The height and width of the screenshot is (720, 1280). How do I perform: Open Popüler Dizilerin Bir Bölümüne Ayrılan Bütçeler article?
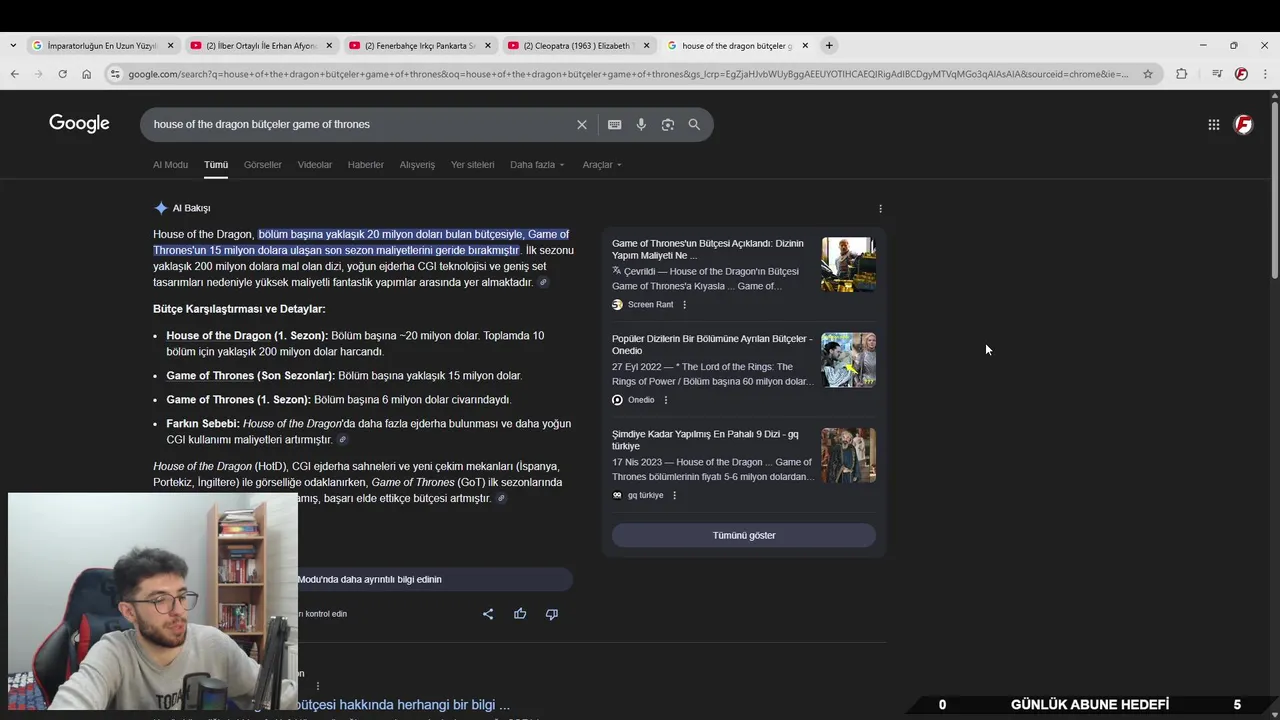click(712, 345)
